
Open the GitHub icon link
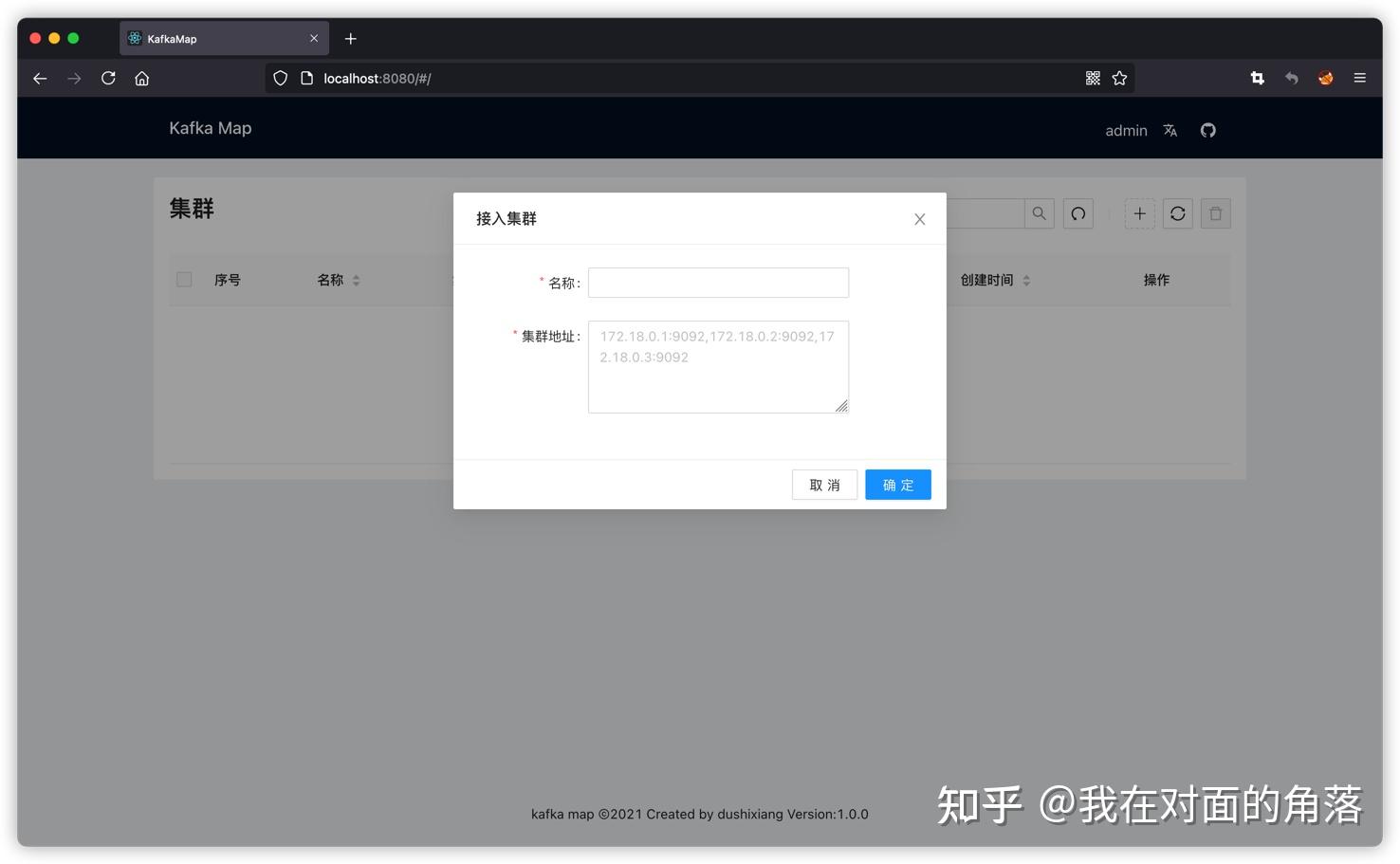(x=1207, y=131)
